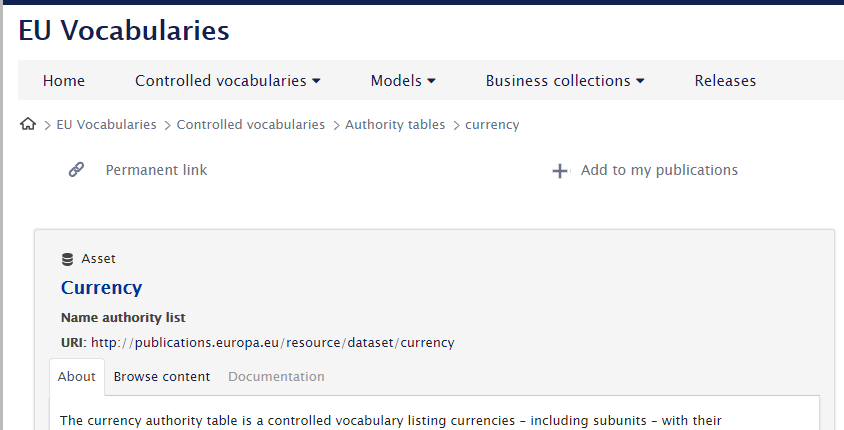Click the home icon in breadcrumb

(28, 125)
